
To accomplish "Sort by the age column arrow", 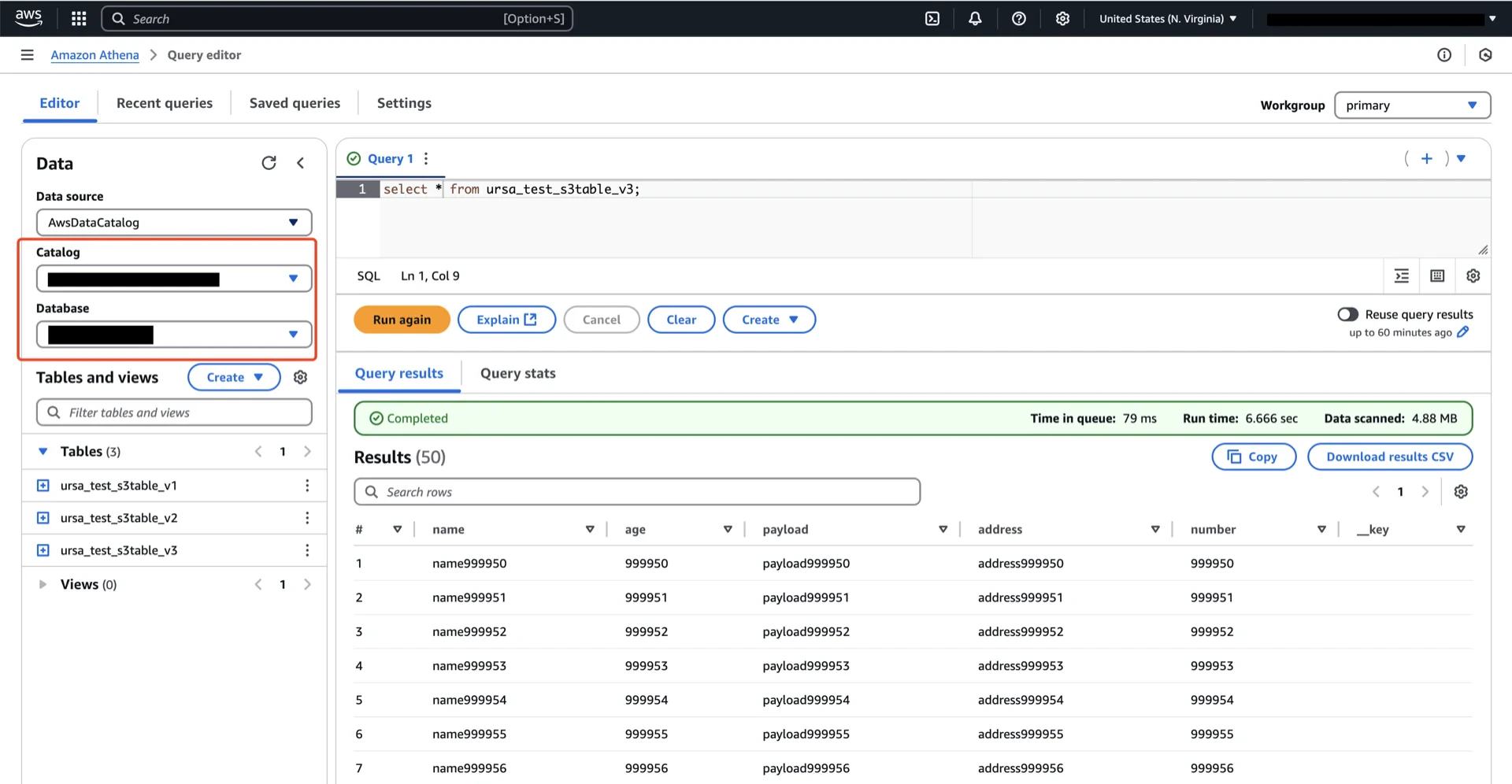I will [x=728, y=530].
